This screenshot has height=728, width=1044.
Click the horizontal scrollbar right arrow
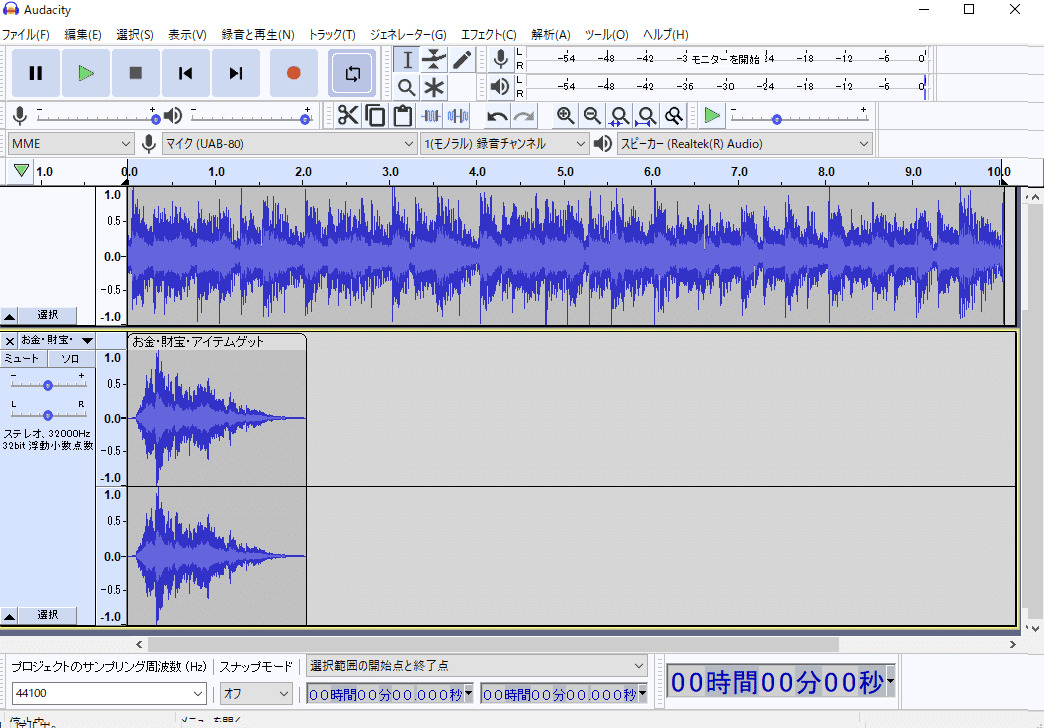(x=1013, y=644)
